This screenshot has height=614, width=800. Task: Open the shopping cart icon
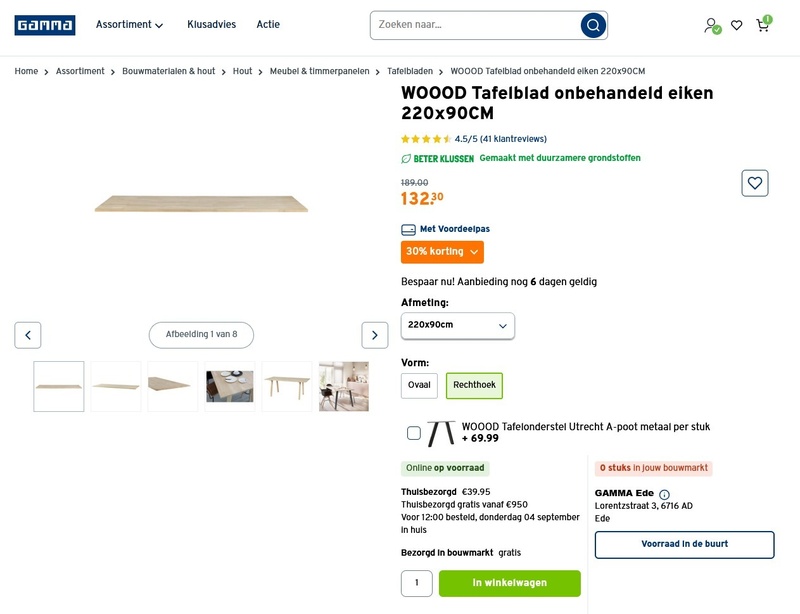(763, 25)
